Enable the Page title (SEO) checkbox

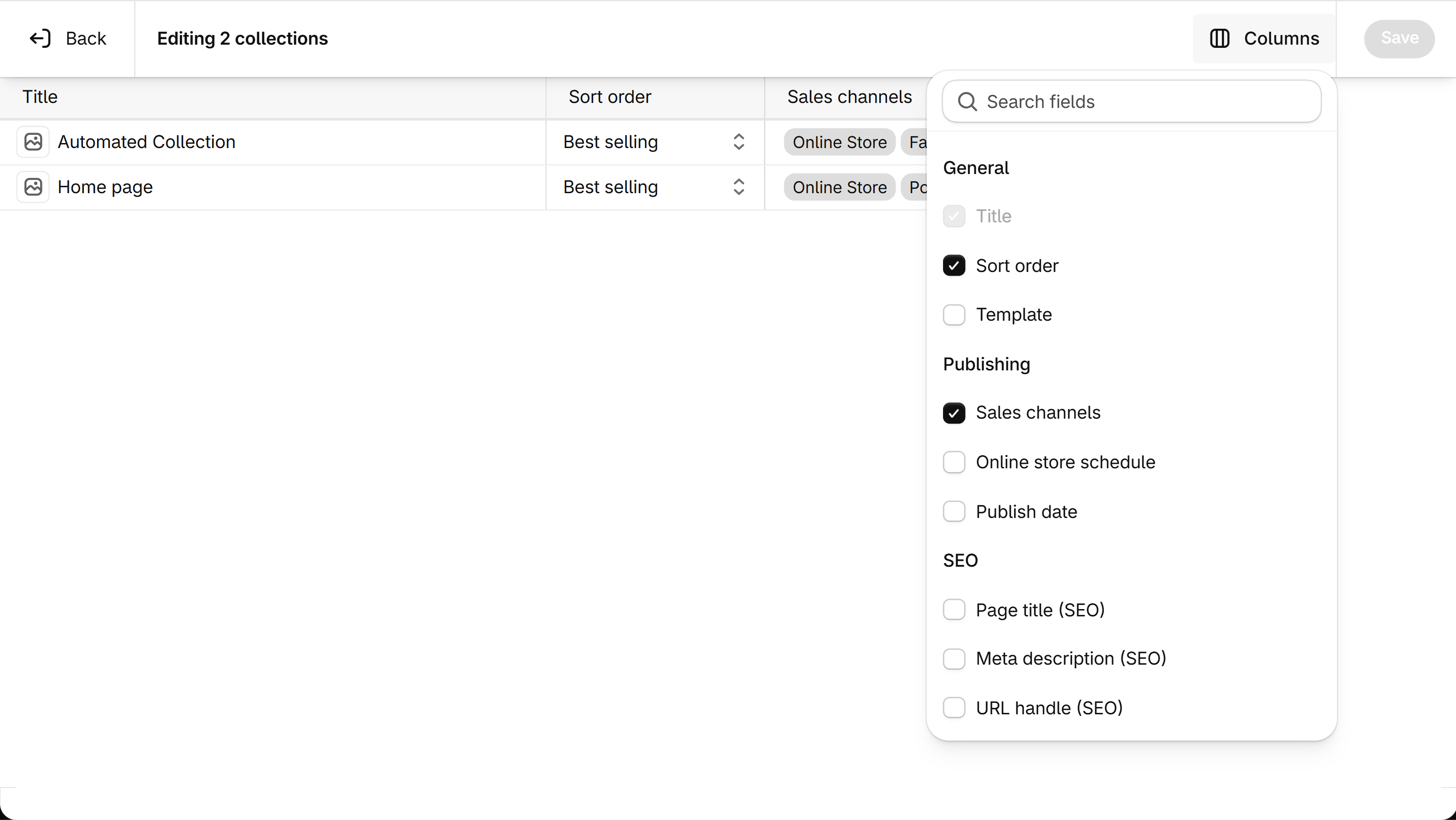click(x=954, y=610)
